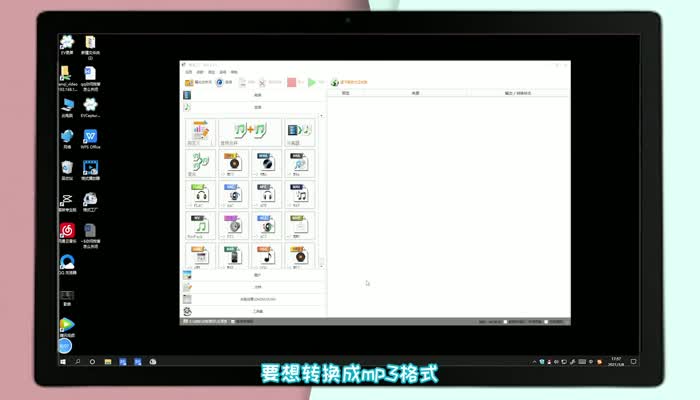
Task: Open the taskbar search icon
Action: 78,362
